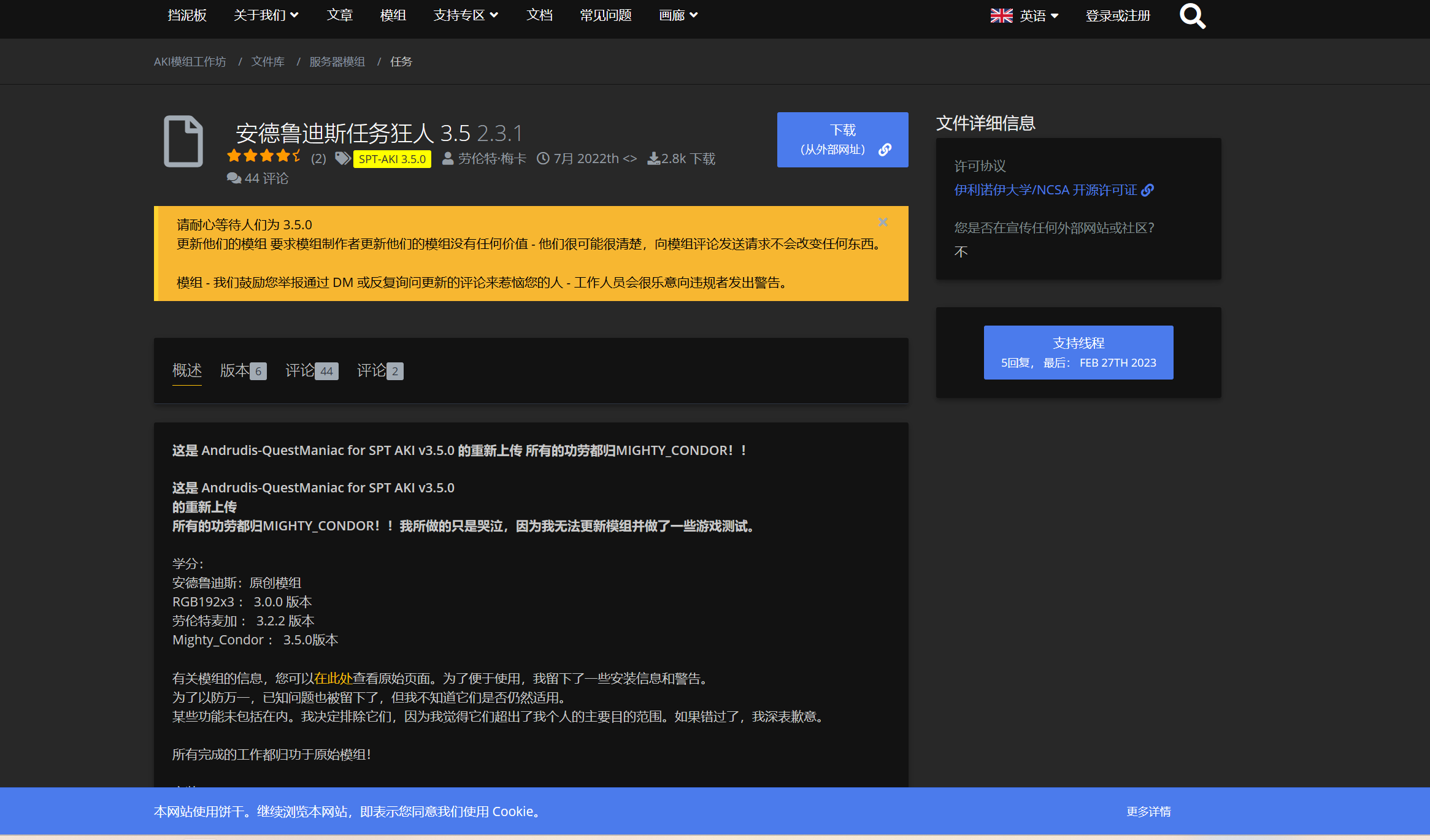Click the download count icon showing 2.8k
1430x840 pixels.
pyautogui.click(x=653, y=158)
